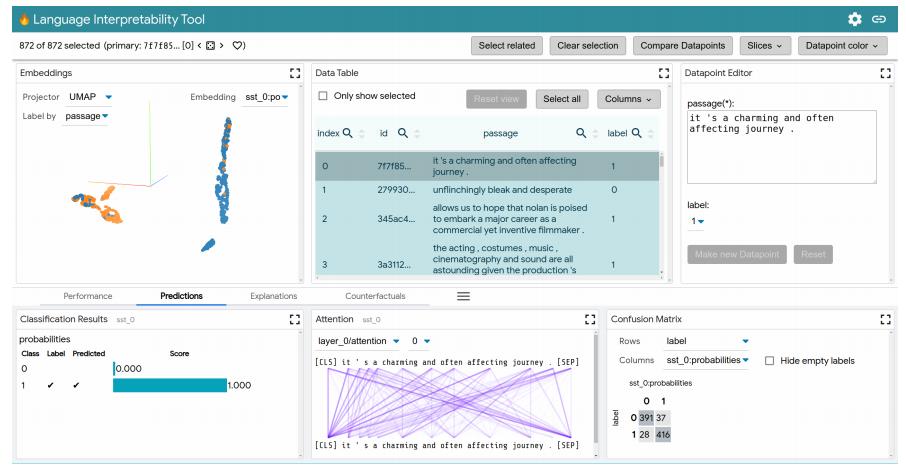Switch to the Explanations tab
906x474 pixels.
(273, 296)
